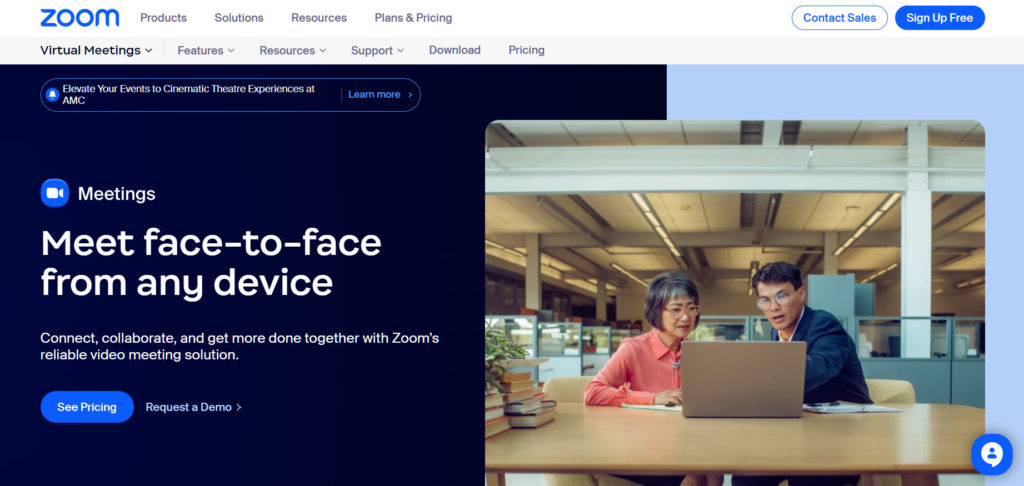Open the Solutions menu
The height and width of the screenshot is (486, 1024).
click(x=239, y=18)
